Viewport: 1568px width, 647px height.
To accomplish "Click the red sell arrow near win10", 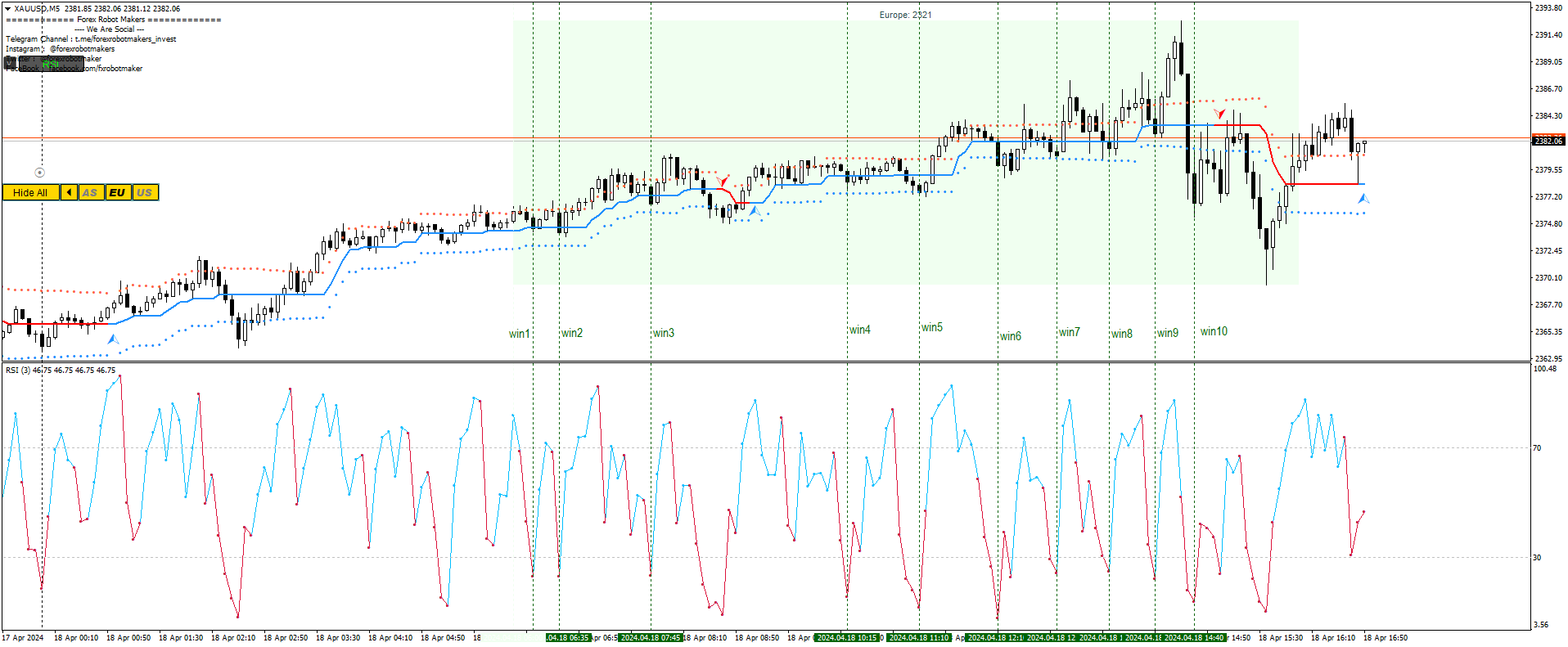I will click(1219, 114).
